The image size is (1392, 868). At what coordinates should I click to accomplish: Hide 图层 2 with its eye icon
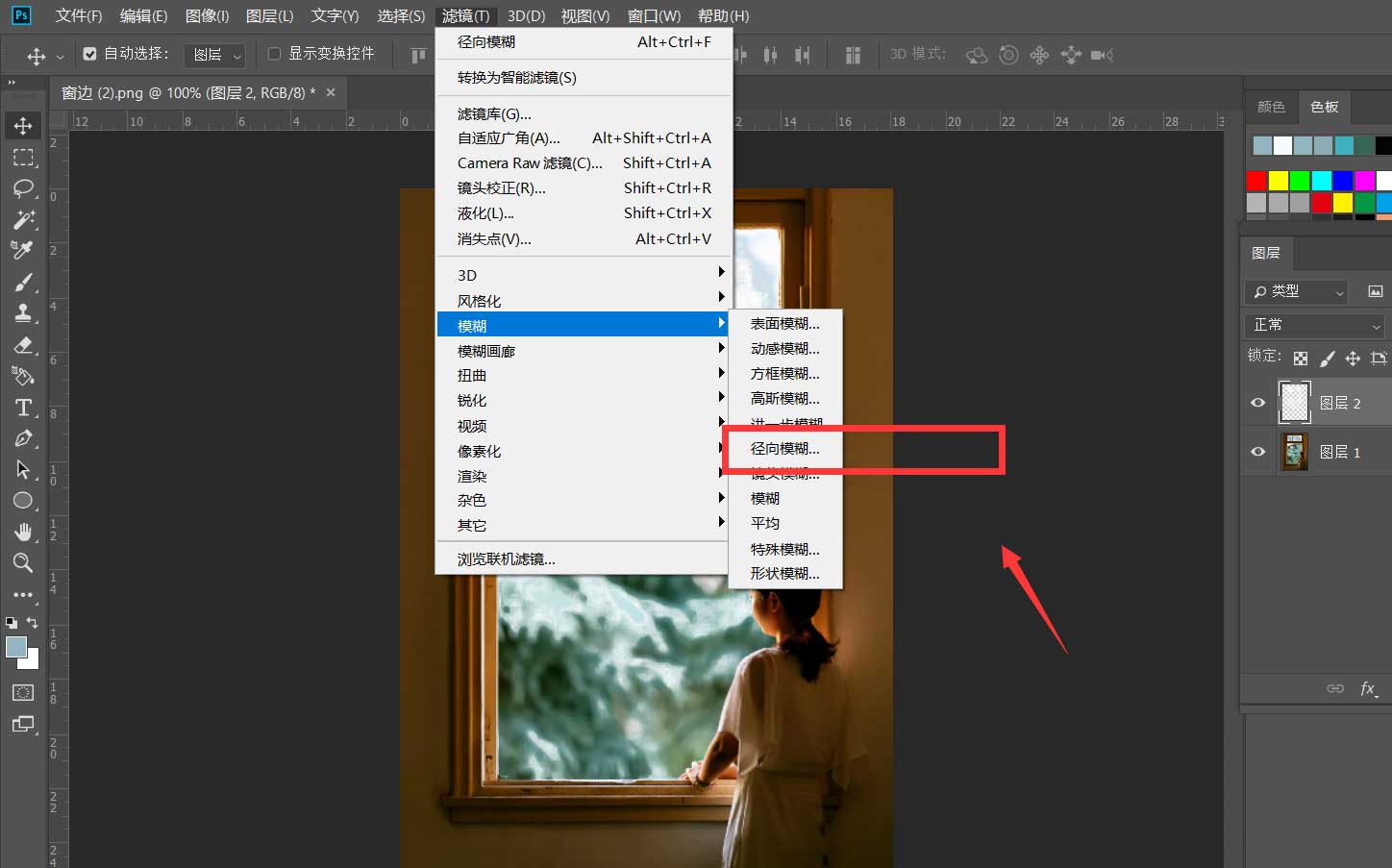point(1257,403)
